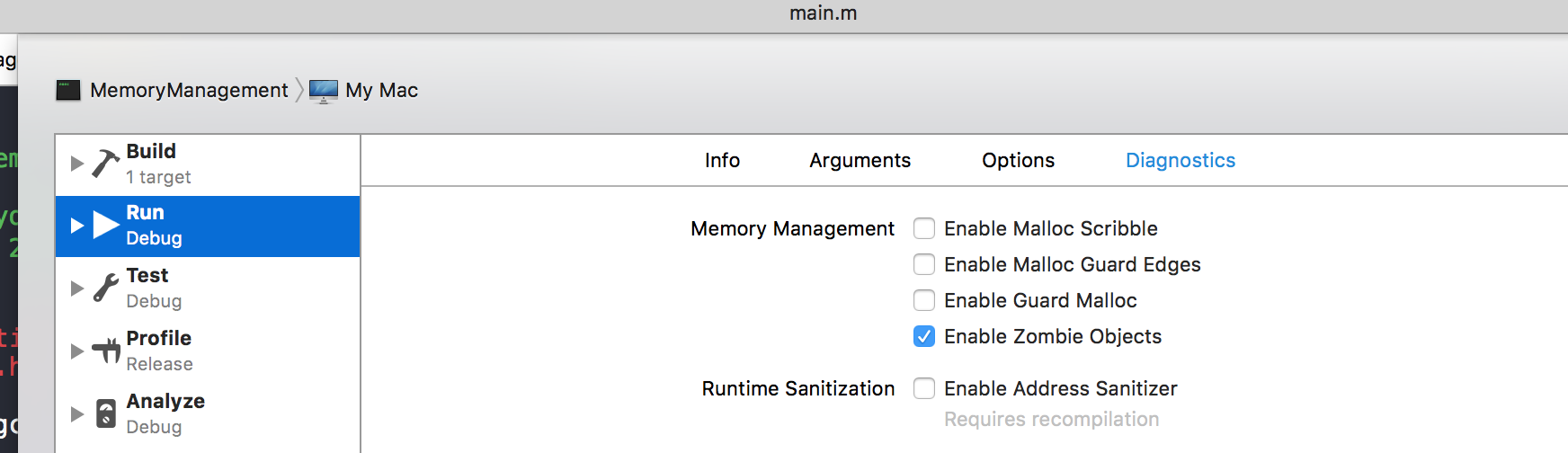This screenshot has width=1568, height=453.
Task: Click the Profile instrument icon
Action: coord(106,350)
